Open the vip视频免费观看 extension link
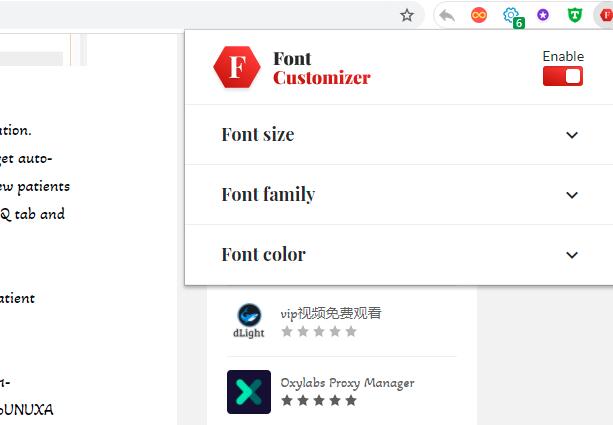 pyautogui.click(x=331, y=313)
